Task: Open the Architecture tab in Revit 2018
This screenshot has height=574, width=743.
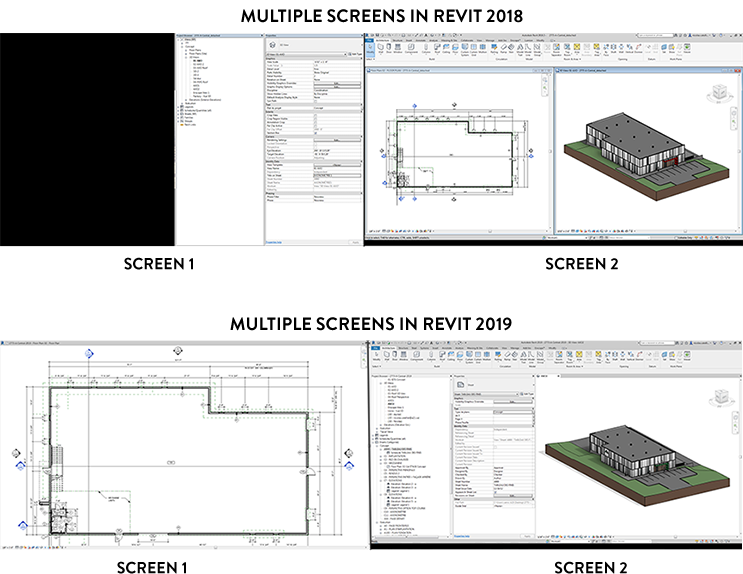Action: (x=382, y=40)
